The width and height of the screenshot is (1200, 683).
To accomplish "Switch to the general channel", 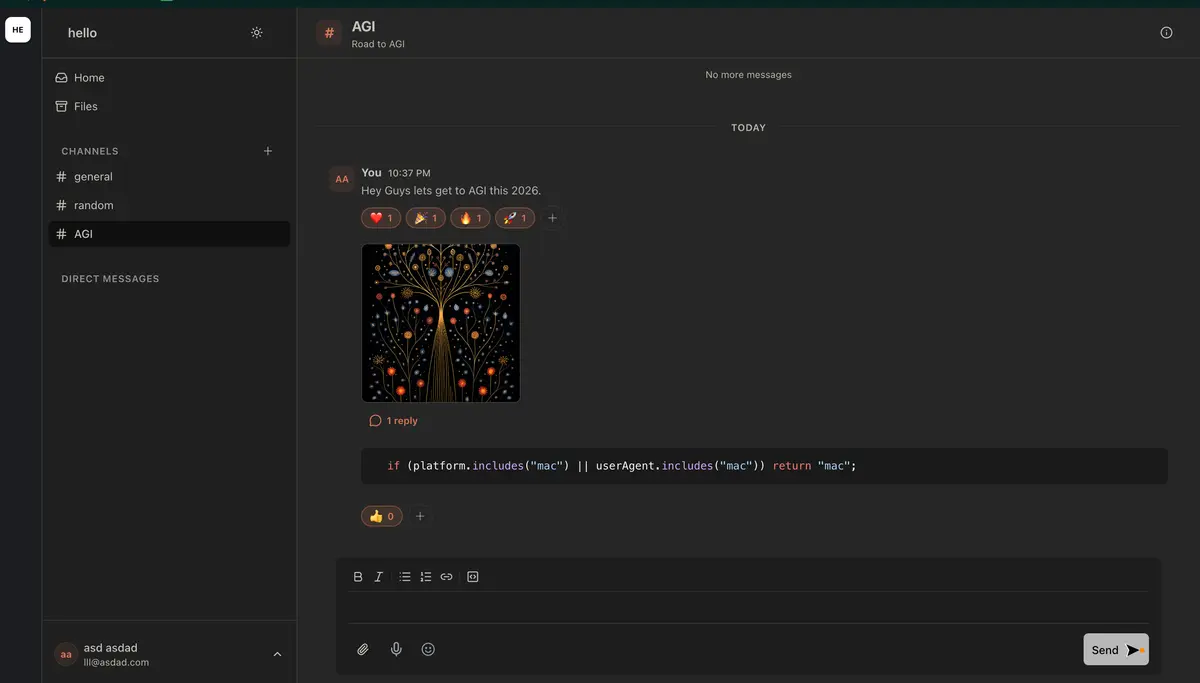I will pyautogui.click(x=93, y=176).
